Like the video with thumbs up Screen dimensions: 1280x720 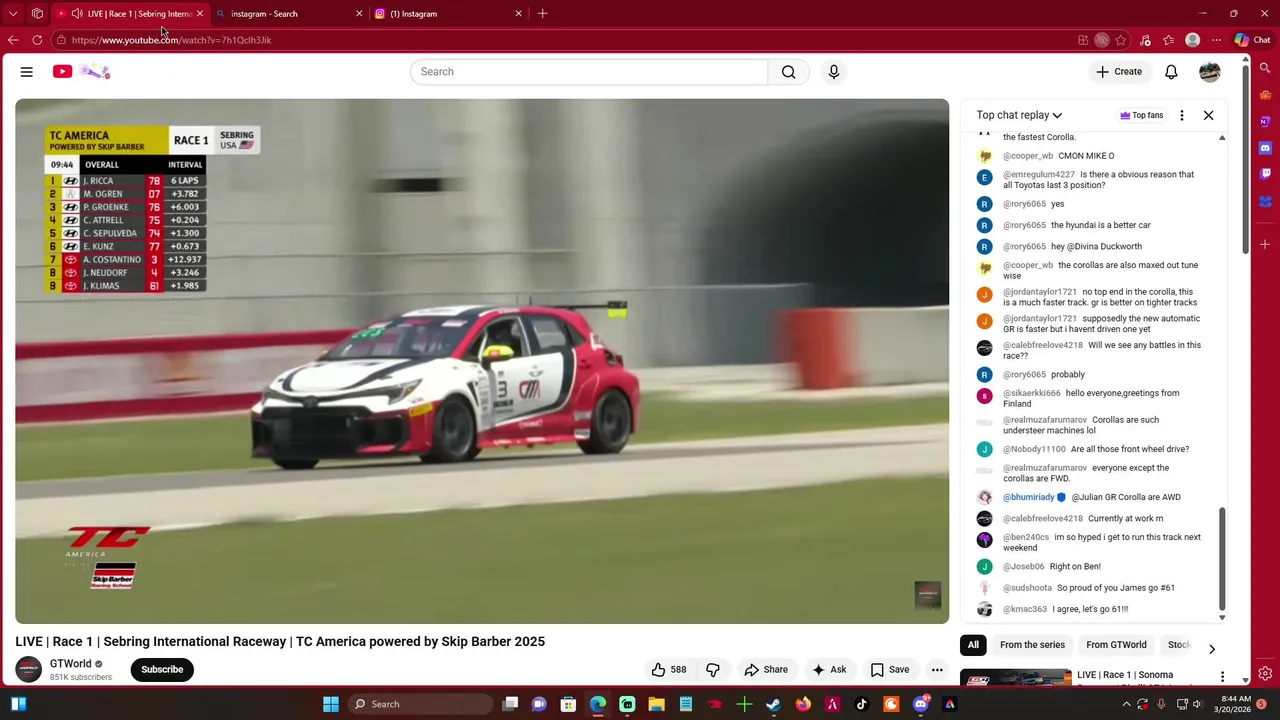(669, 670)
